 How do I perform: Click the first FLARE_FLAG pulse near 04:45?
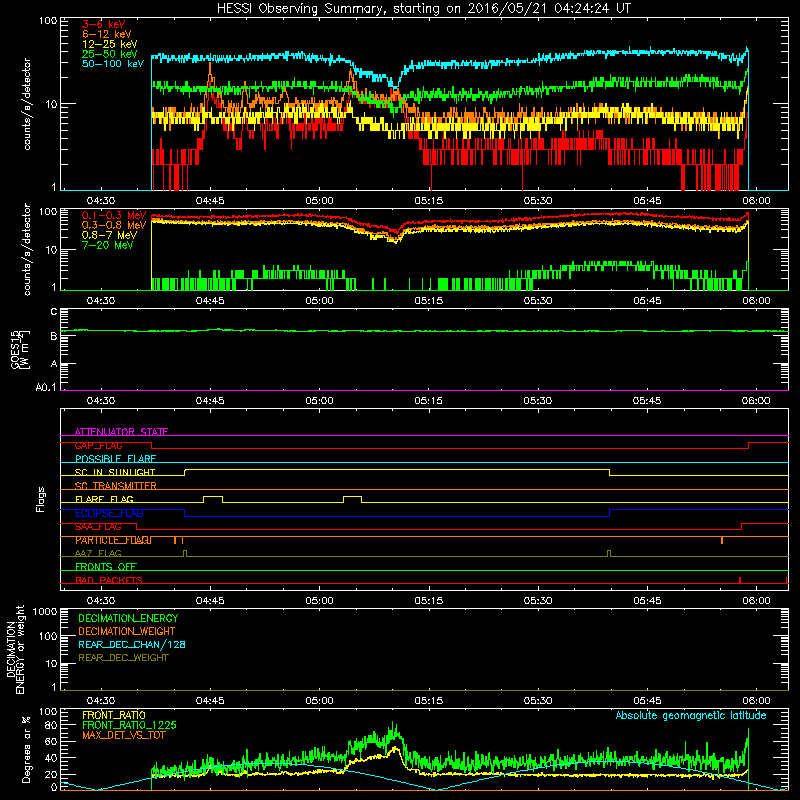click(x=213, y=499)
